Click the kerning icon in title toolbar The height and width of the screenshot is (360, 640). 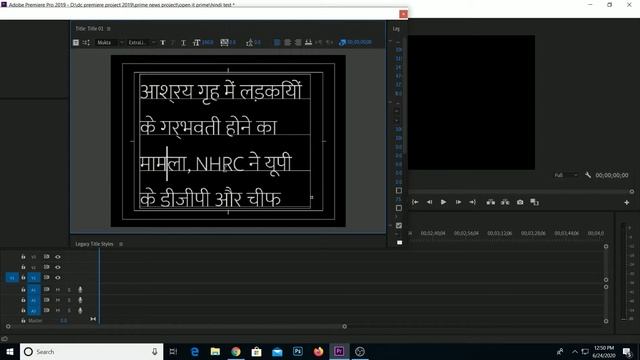224,42
